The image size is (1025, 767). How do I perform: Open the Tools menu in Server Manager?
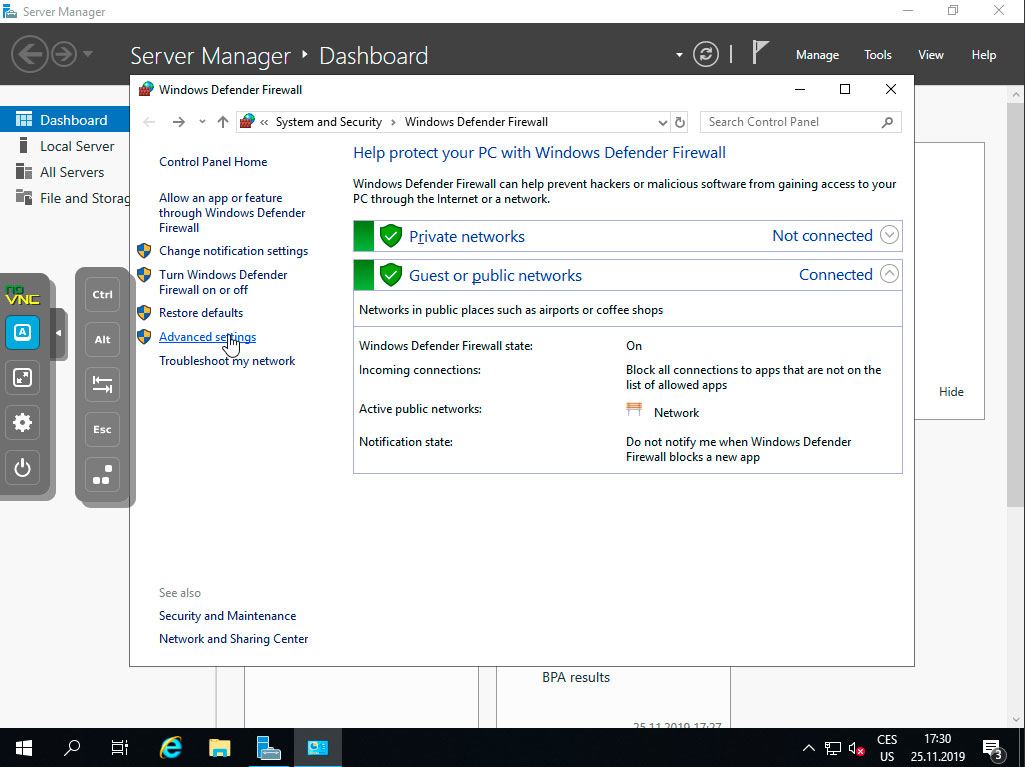pos(877,55)
